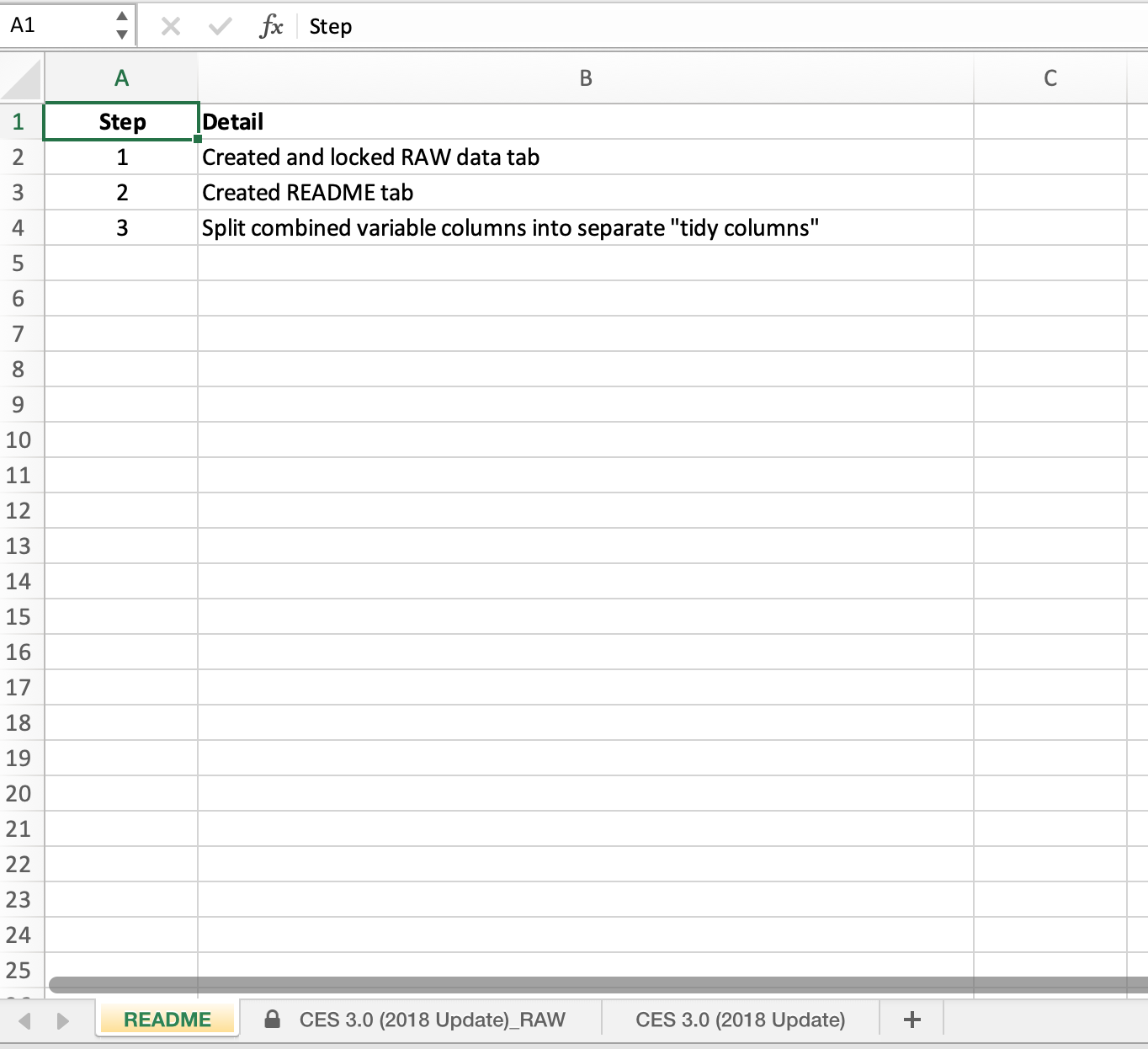Click the horizontal scrollbar
Image resolution: width=1148 pixels, height=1049 pixels.
(589, 984)
